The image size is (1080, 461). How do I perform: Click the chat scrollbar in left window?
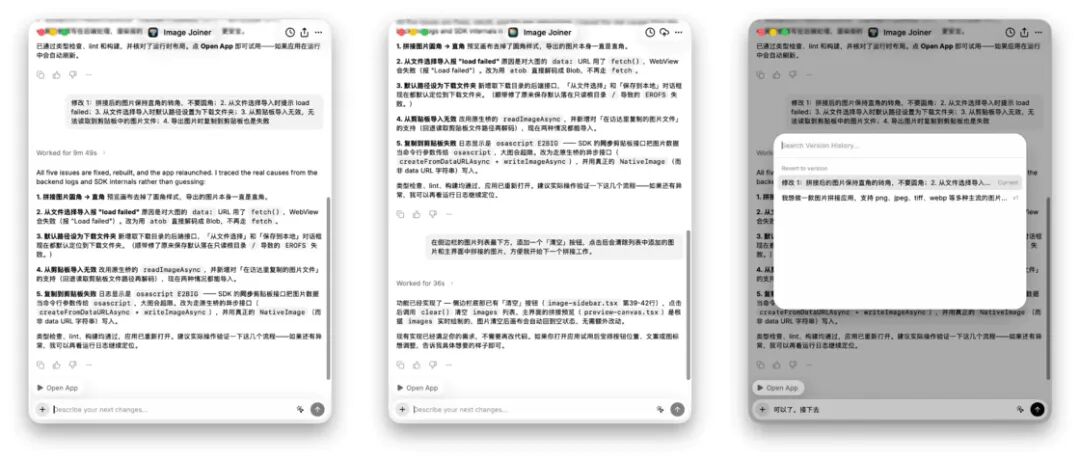pyautogui.click(x=328, y=288)
